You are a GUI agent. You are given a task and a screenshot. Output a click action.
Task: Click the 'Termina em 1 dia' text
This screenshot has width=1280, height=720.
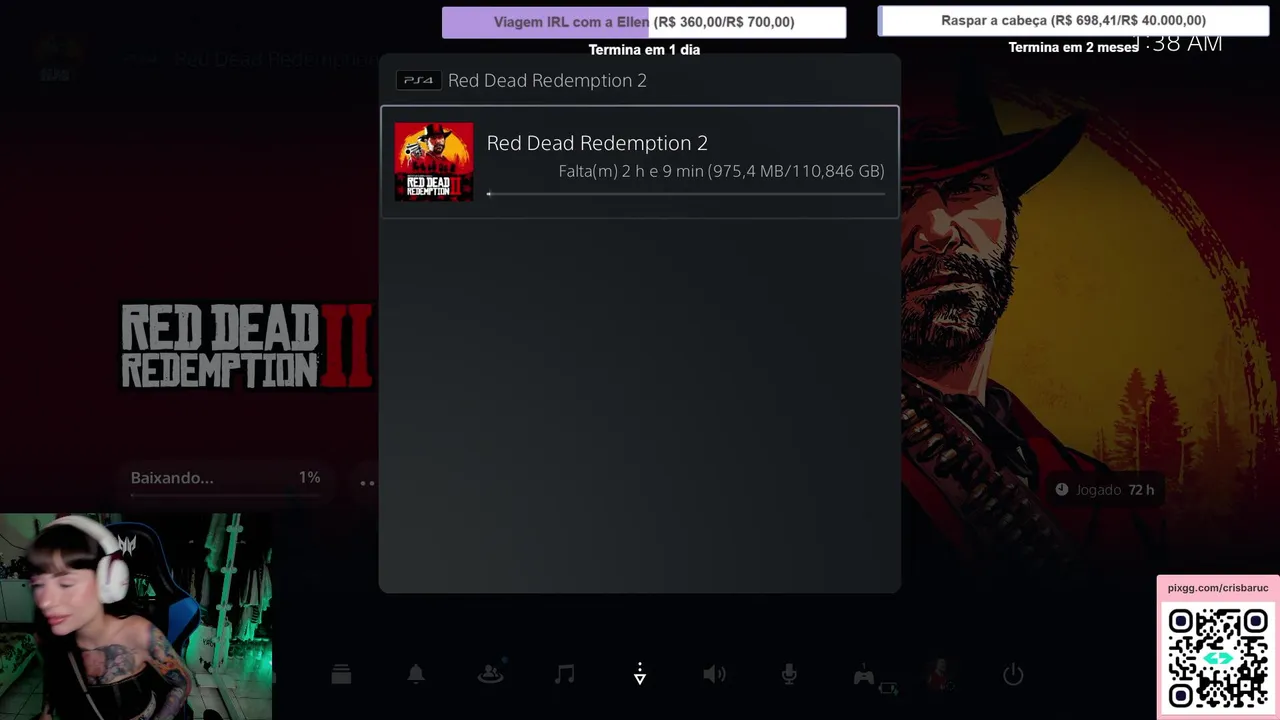click(x=644, y=50)
